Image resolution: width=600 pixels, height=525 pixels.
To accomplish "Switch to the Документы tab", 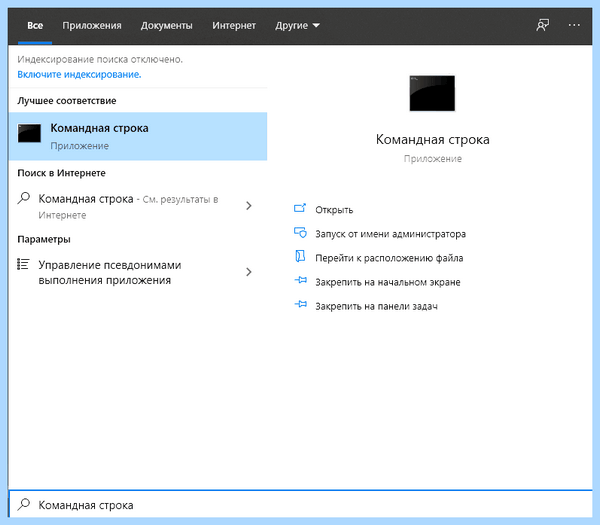I will 166,26.
